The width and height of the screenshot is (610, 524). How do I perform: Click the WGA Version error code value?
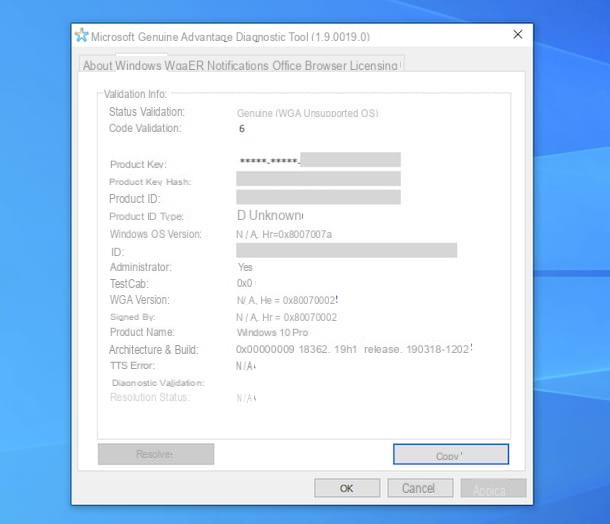pyautogui.click(x=287, y=300)
